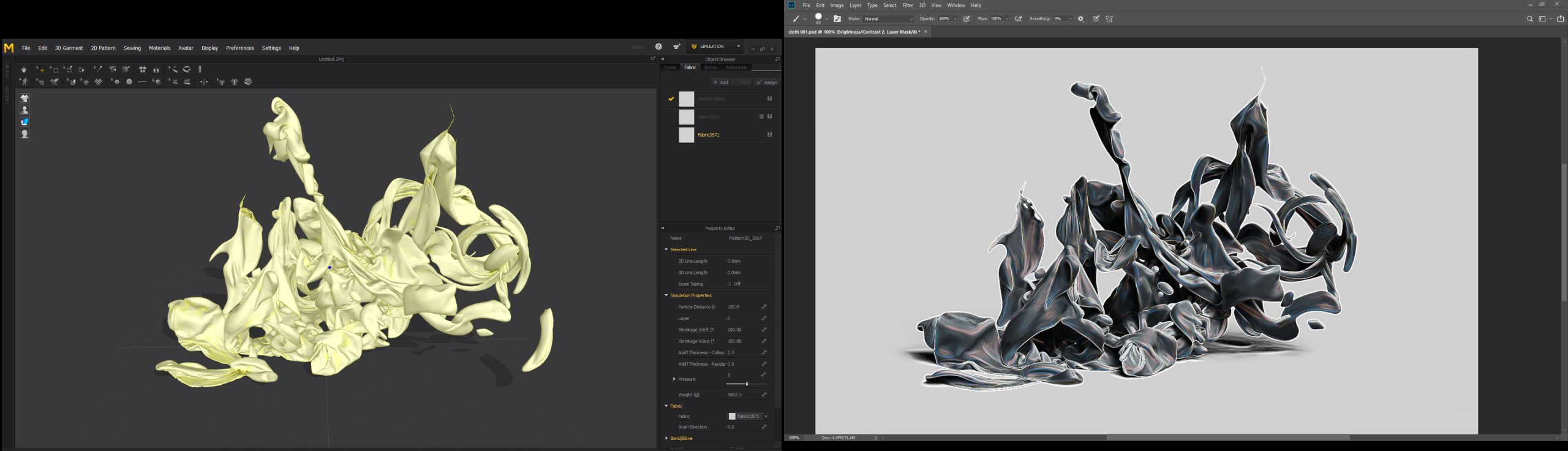Toggle the Seam Taping Off checkbox
This screenshot has width=1568, height=451.
click(x=729, y=284)
